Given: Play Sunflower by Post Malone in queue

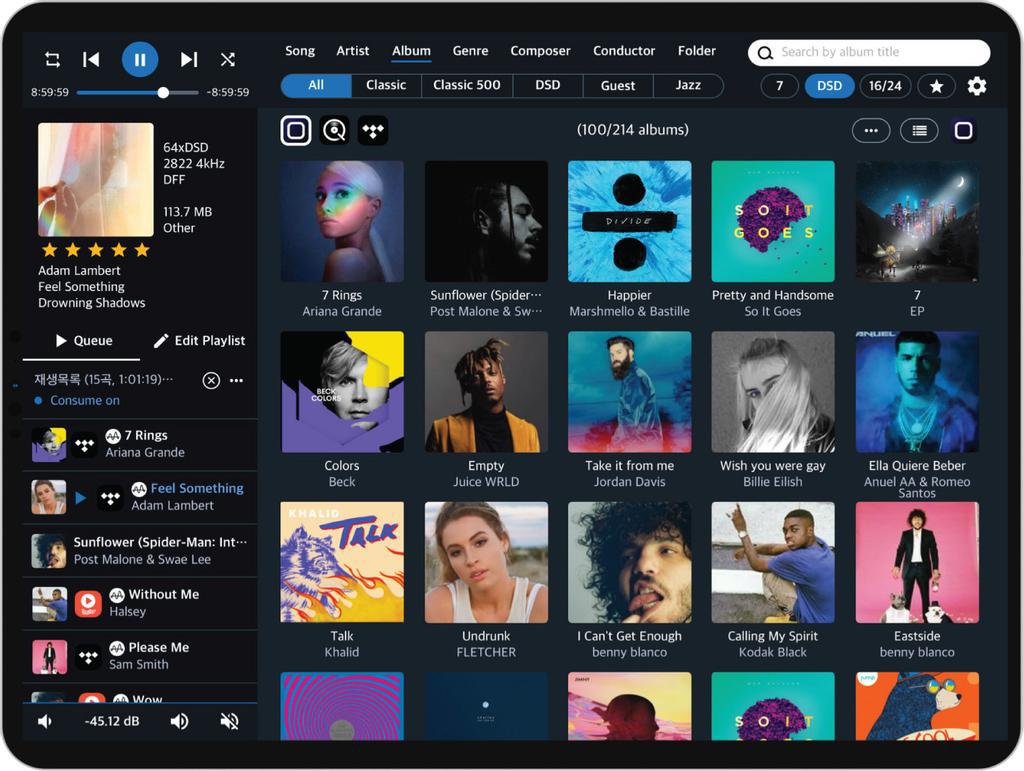Looking at the screenshot, I should tap(140, 550).
